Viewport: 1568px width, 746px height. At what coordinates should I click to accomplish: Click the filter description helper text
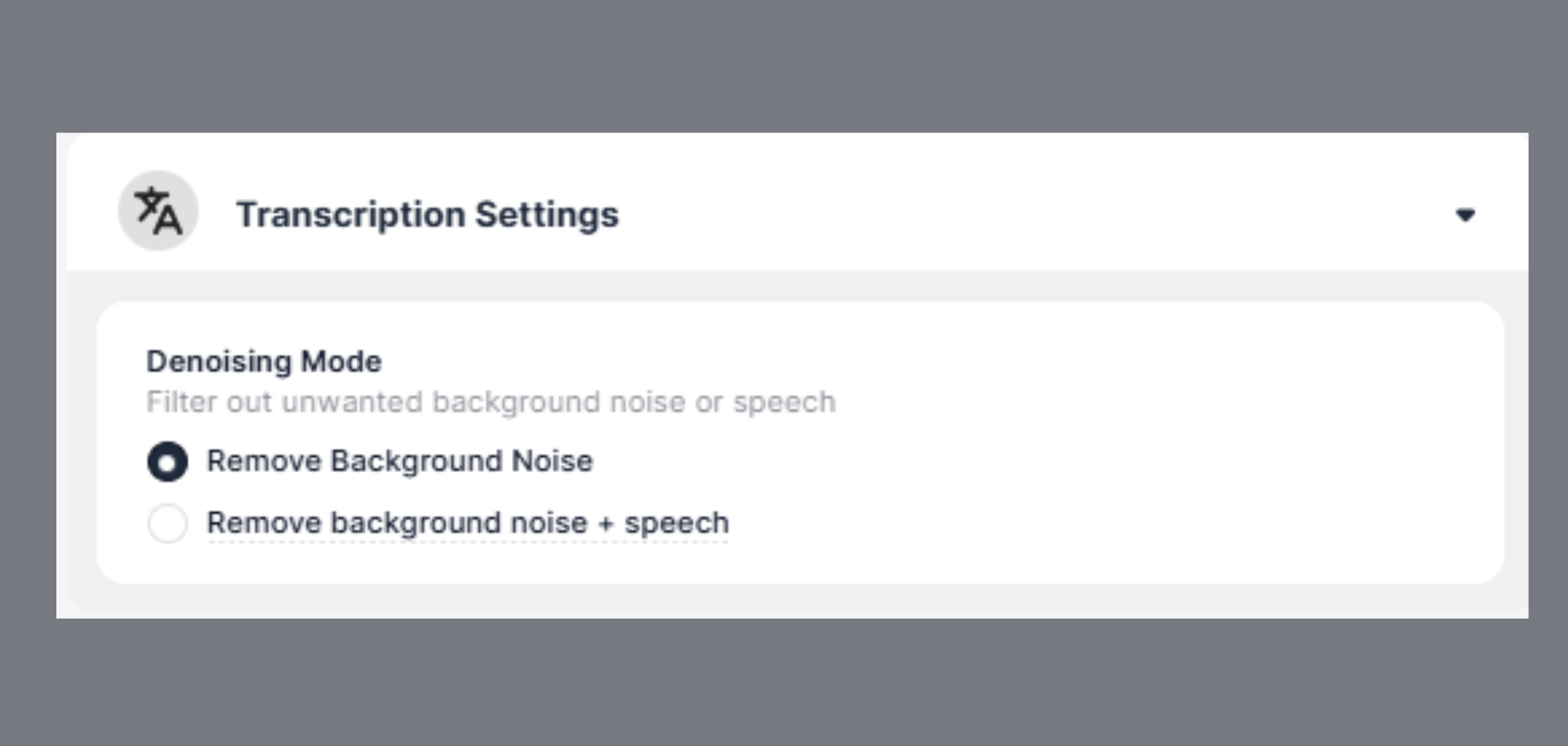[x=491, y=401]
